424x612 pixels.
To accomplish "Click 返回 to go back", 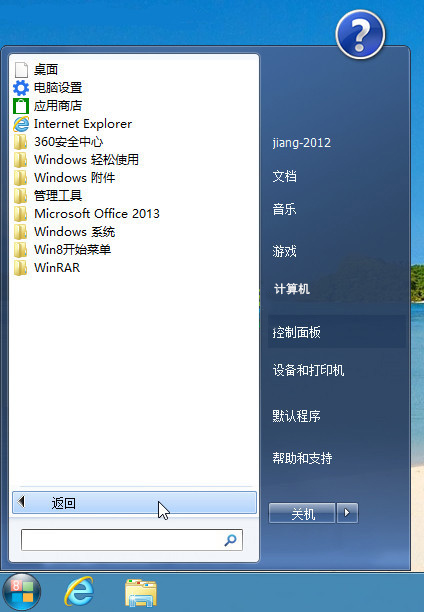I will point(134,502).
